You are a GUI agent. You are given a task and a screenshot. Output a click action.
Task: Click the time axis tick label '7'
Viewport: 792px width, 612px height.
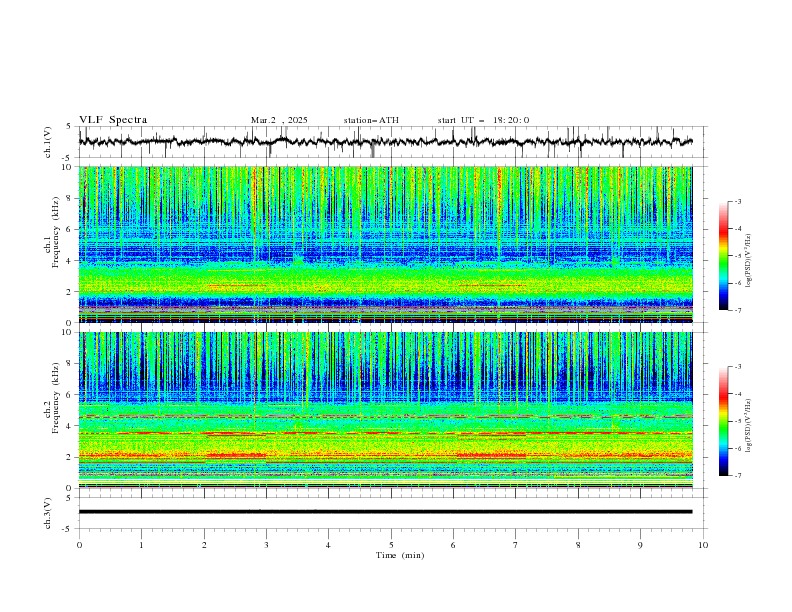tap(516, 545)
